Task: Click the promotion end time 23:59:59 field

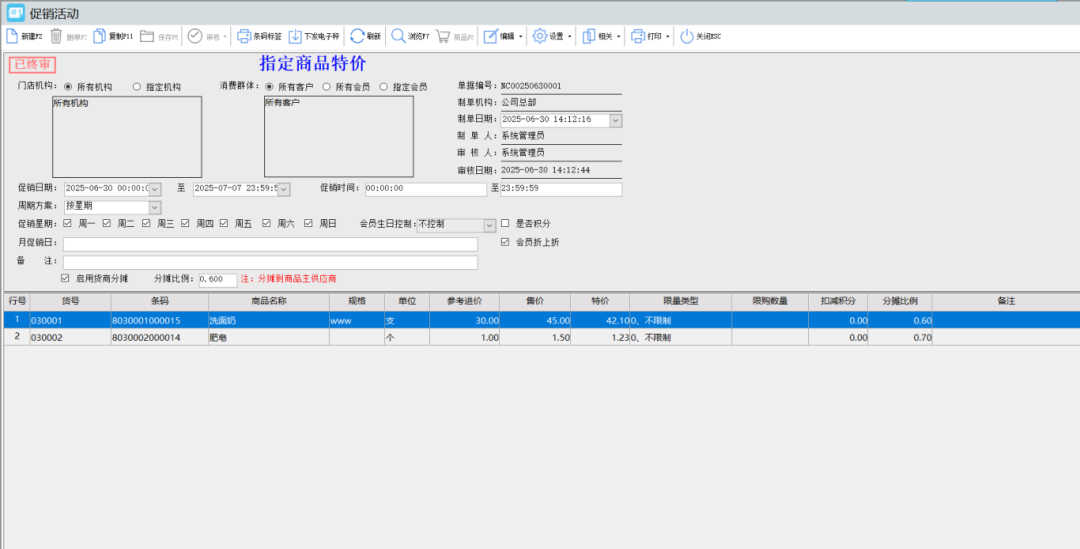Action: tap(561, 189)
